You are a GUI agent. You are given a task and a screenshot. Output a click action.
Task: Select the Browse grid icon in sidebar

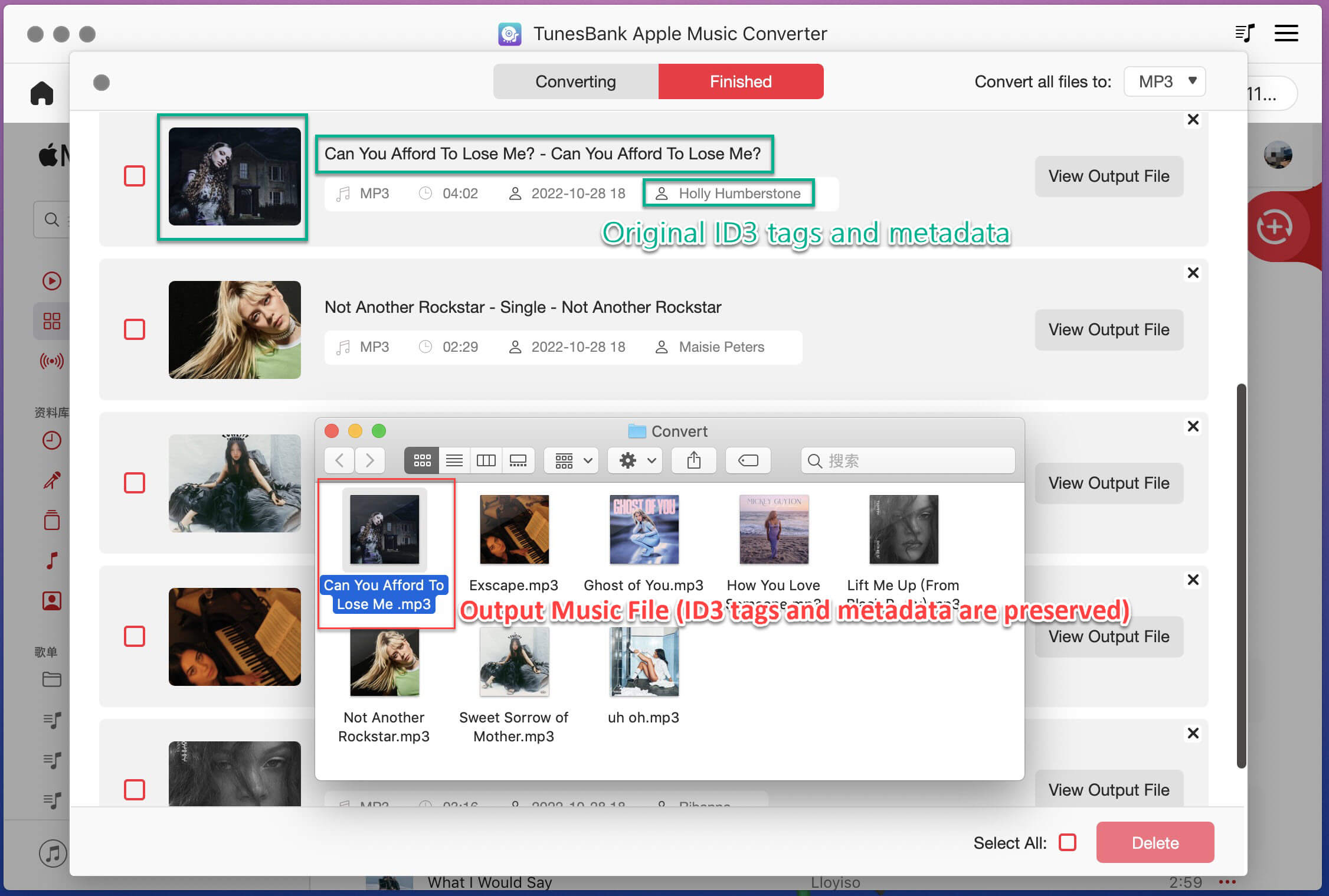52,321
